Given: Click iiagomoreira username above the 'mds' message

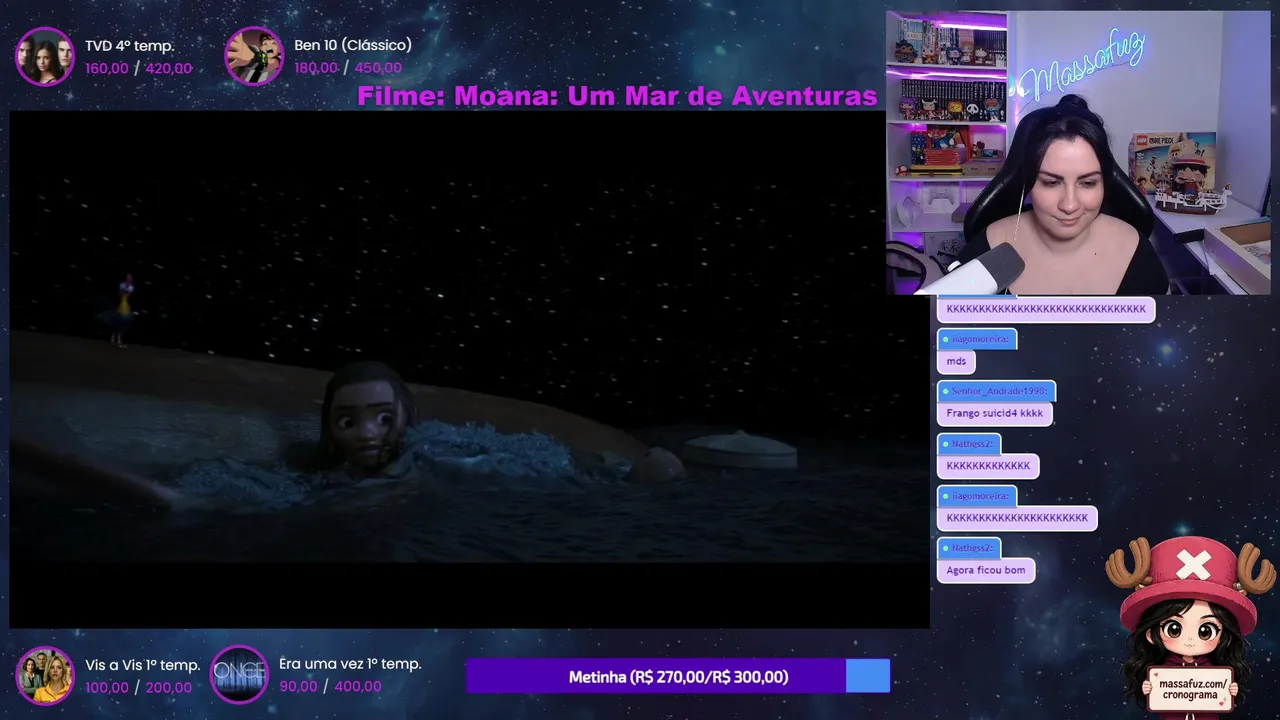Looking at the screenshot, I should [980, 339].
